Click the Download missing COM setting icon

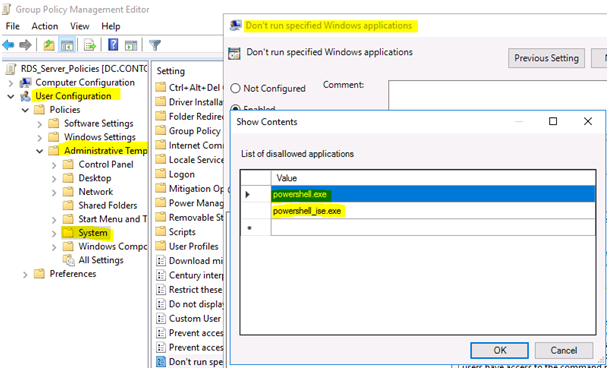[x=160, y=261]
